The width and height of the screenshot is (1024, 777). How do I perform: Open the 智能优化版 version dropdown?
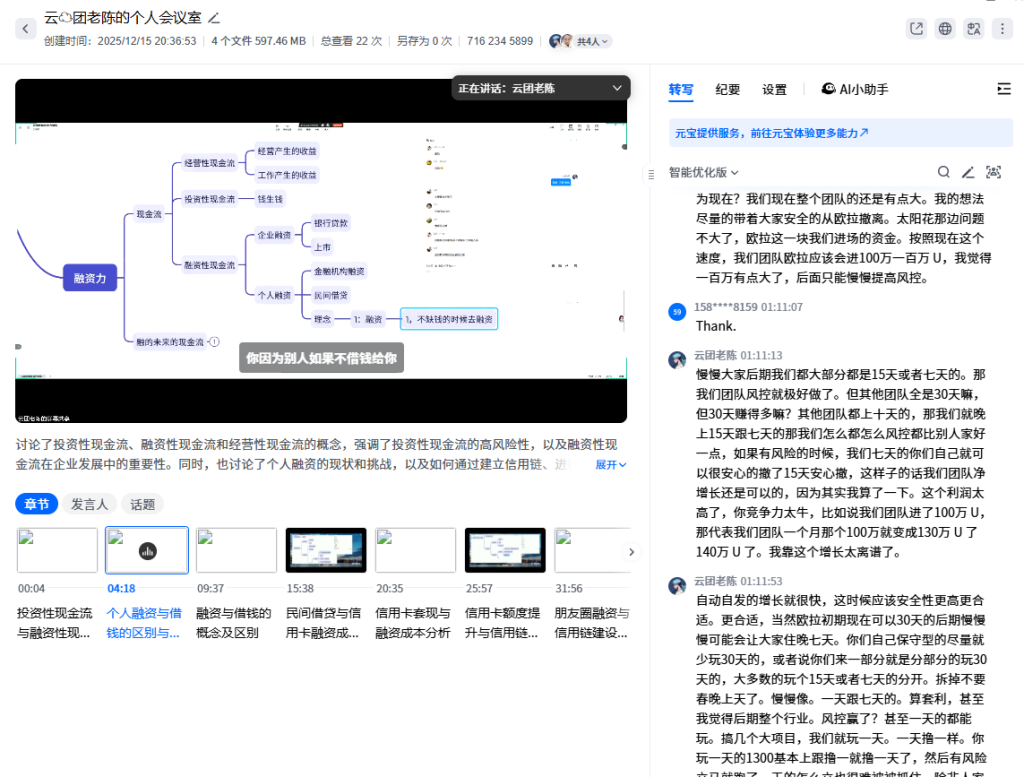coord(704,172)
